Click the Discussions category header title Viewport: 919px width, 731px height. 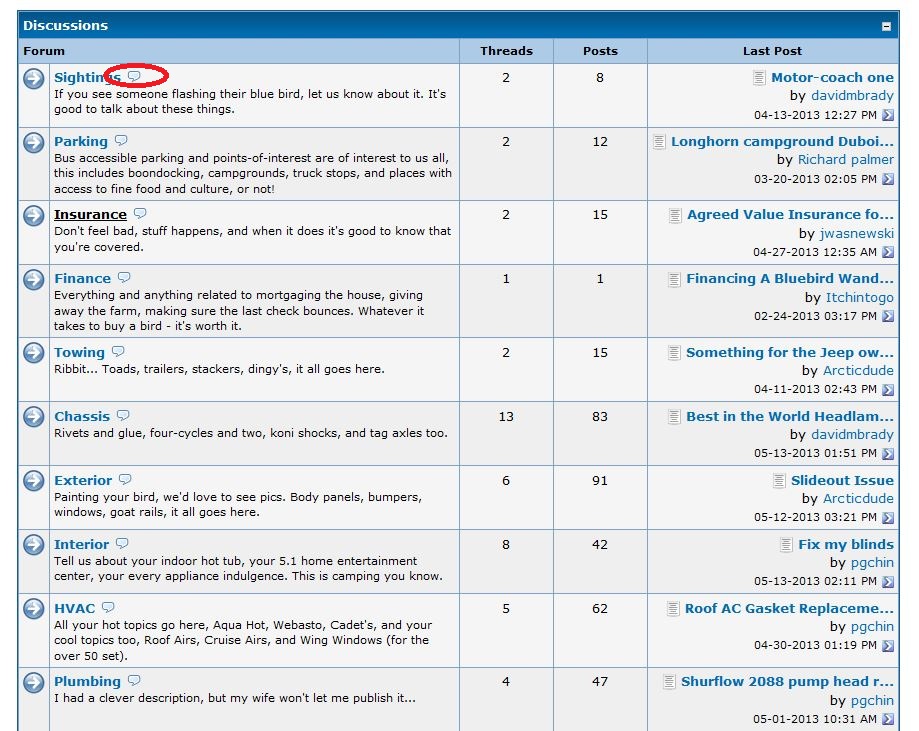[66, 25]
